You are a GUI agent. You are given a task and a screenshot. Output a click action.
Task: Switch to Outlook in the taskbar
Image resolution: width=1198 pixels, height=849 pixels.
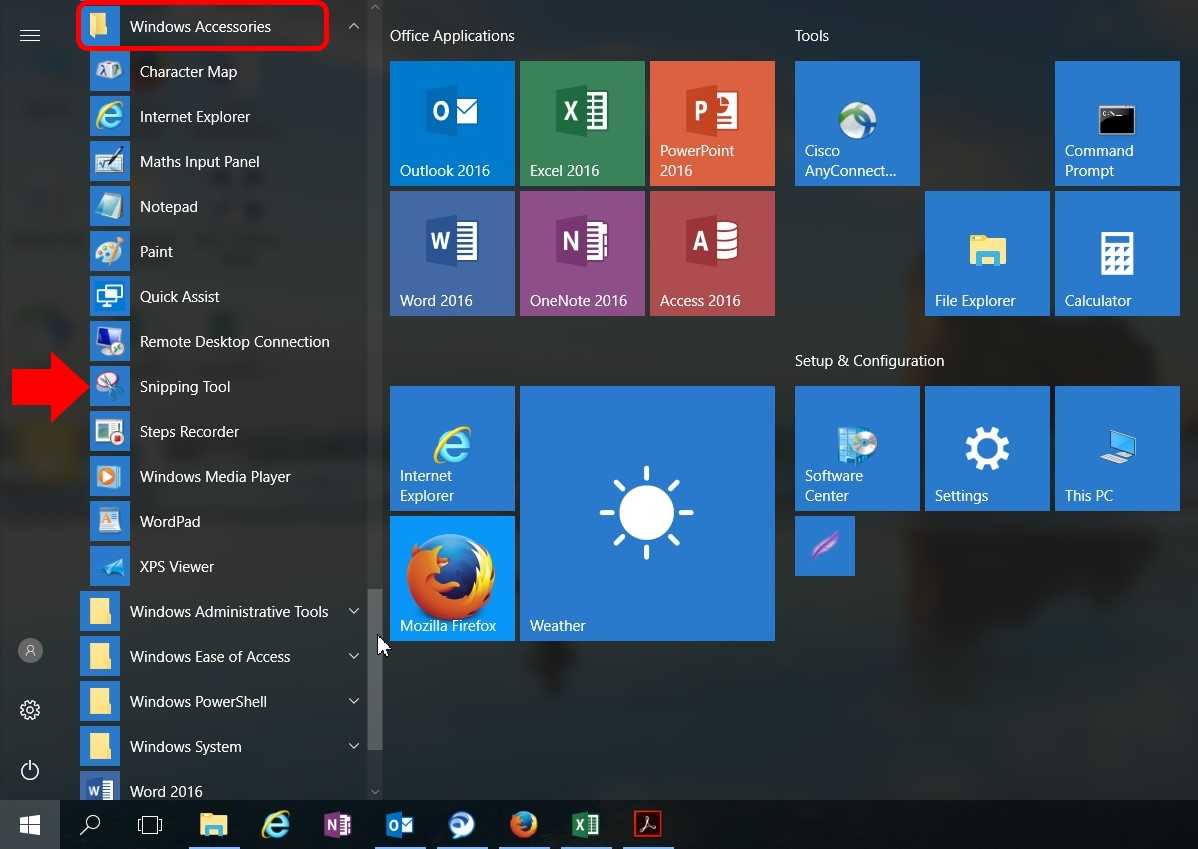(400, 825)
